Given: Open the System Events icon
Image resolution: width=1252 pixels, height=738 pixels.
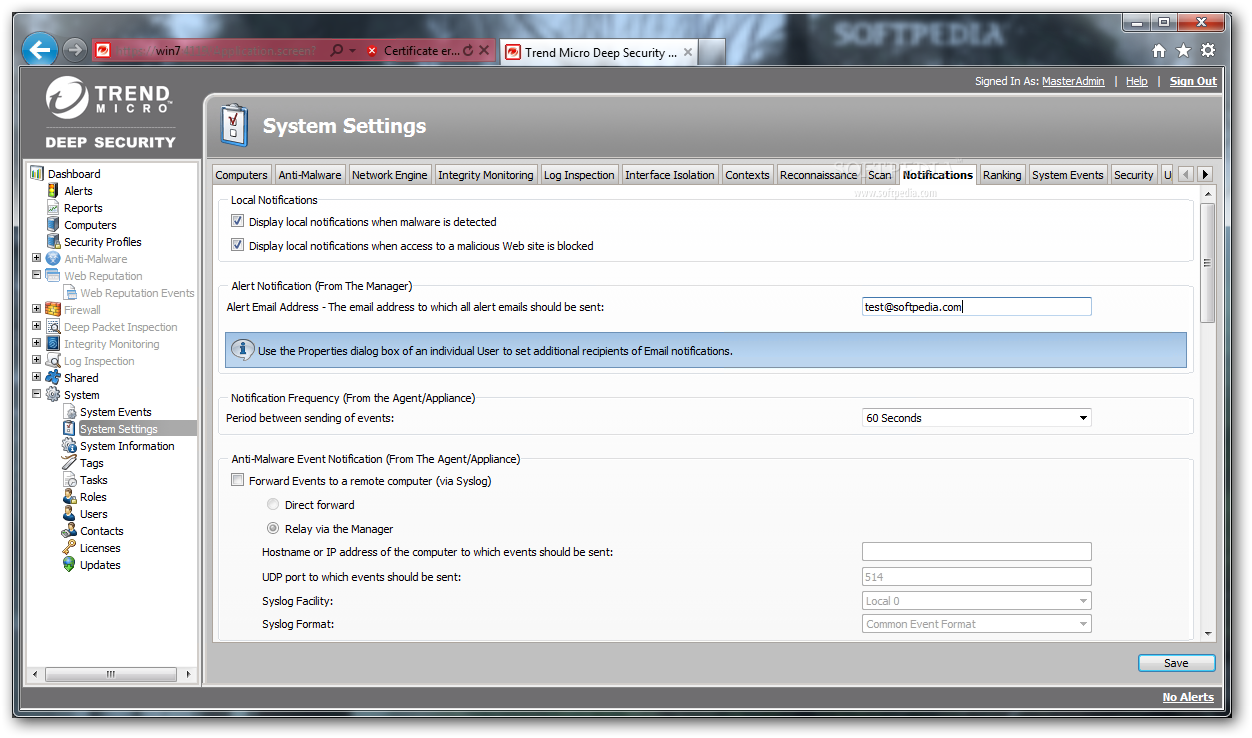Looking at the screenshot, I should (69, 412).
